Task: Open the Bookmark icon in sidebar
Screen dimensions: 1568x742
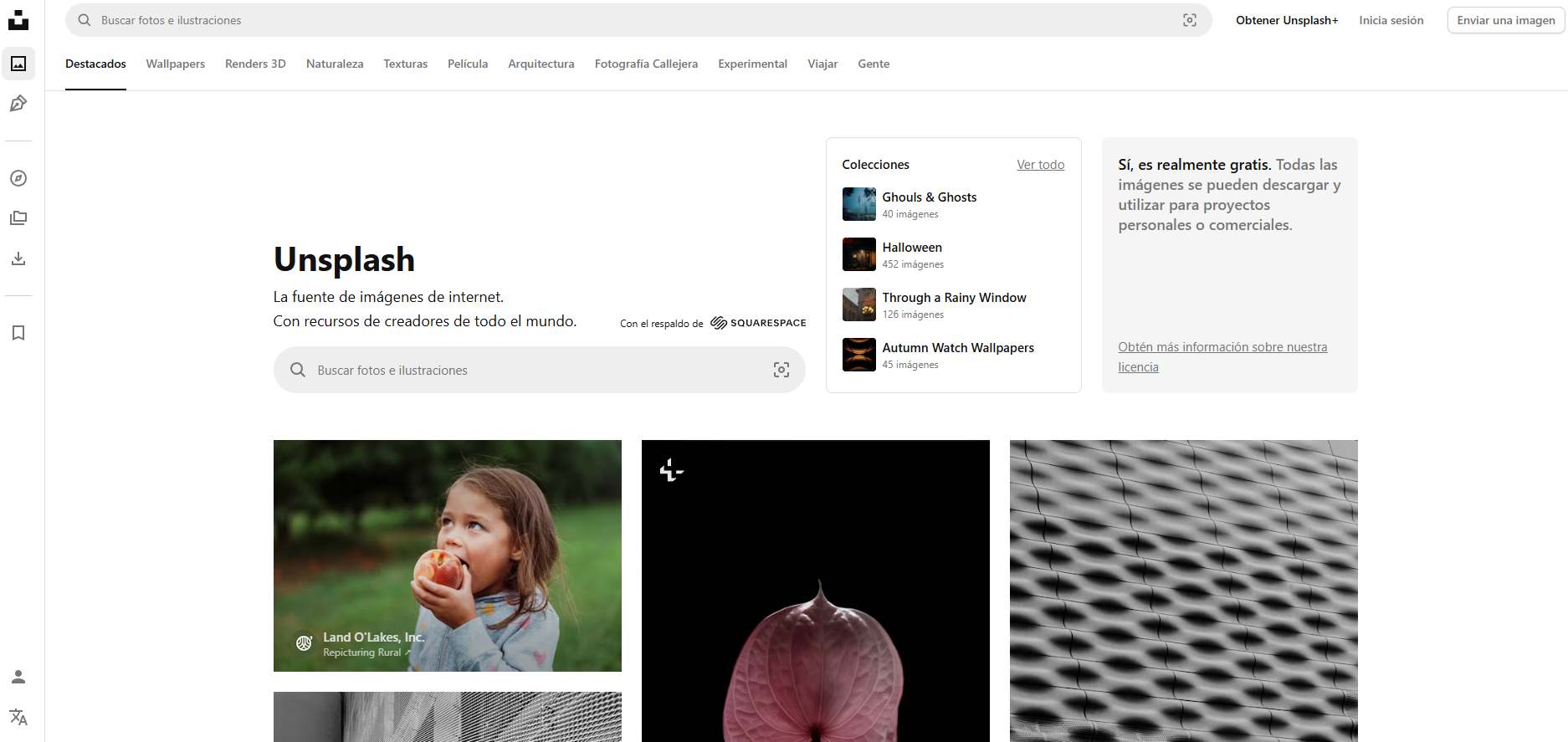Action: click(18, 333)
